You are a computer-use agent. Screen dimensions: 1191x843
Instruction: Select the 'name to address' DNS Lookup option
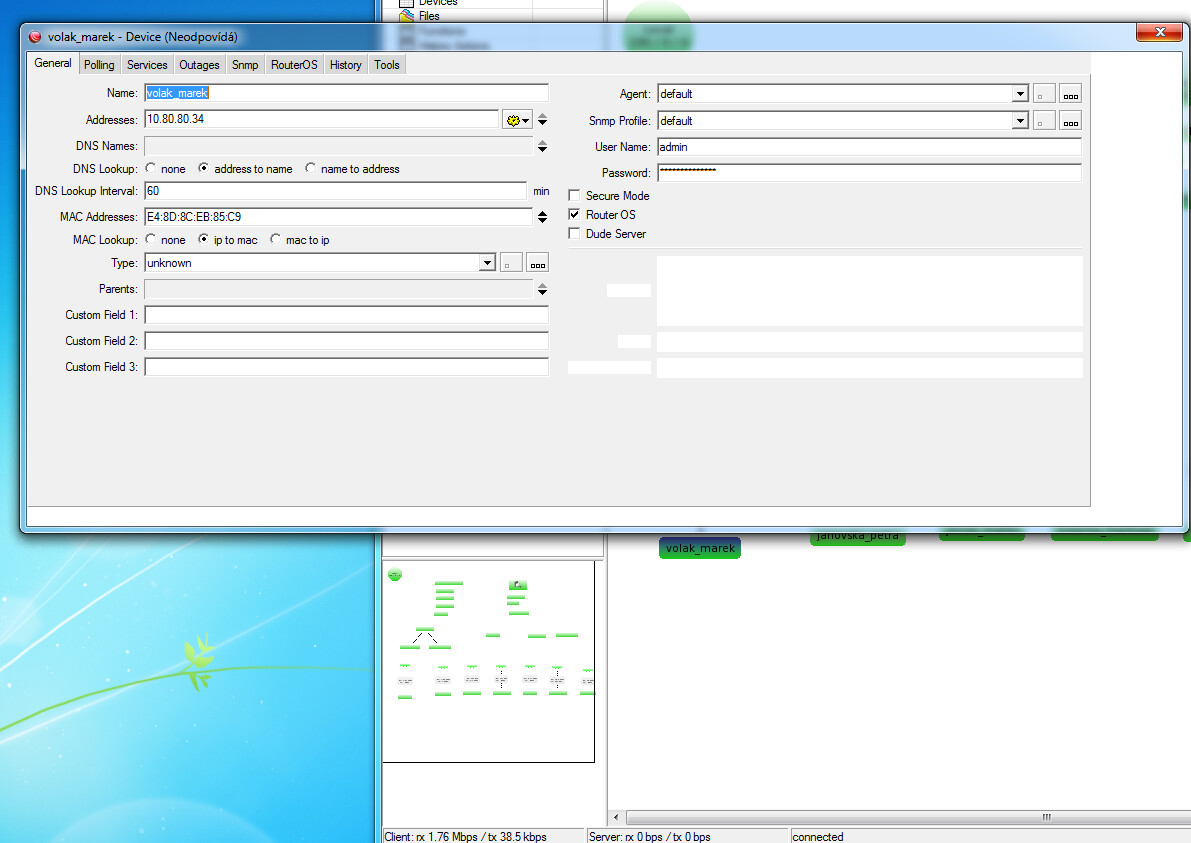point(310,168)
